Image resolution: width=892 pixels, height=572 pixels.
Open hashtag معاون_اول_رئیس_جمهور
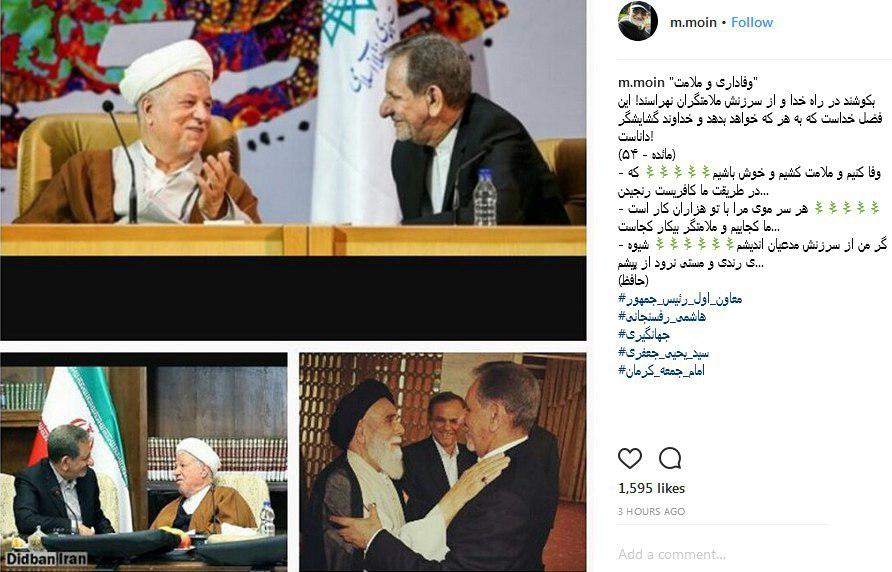(x=680, y=298)
